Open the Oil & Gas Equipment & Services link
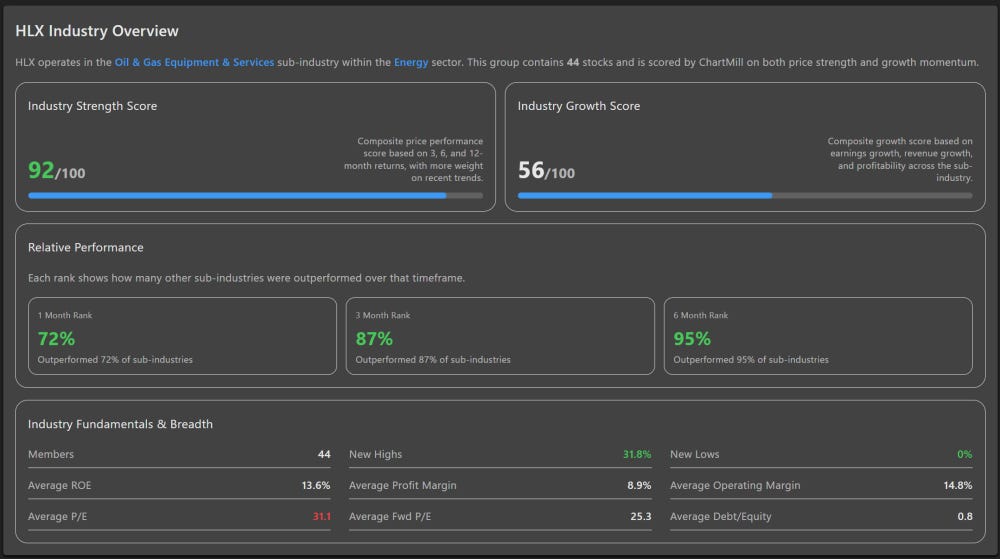The image size is (1000, 559). pyautogui.click(x=194, y=62)
